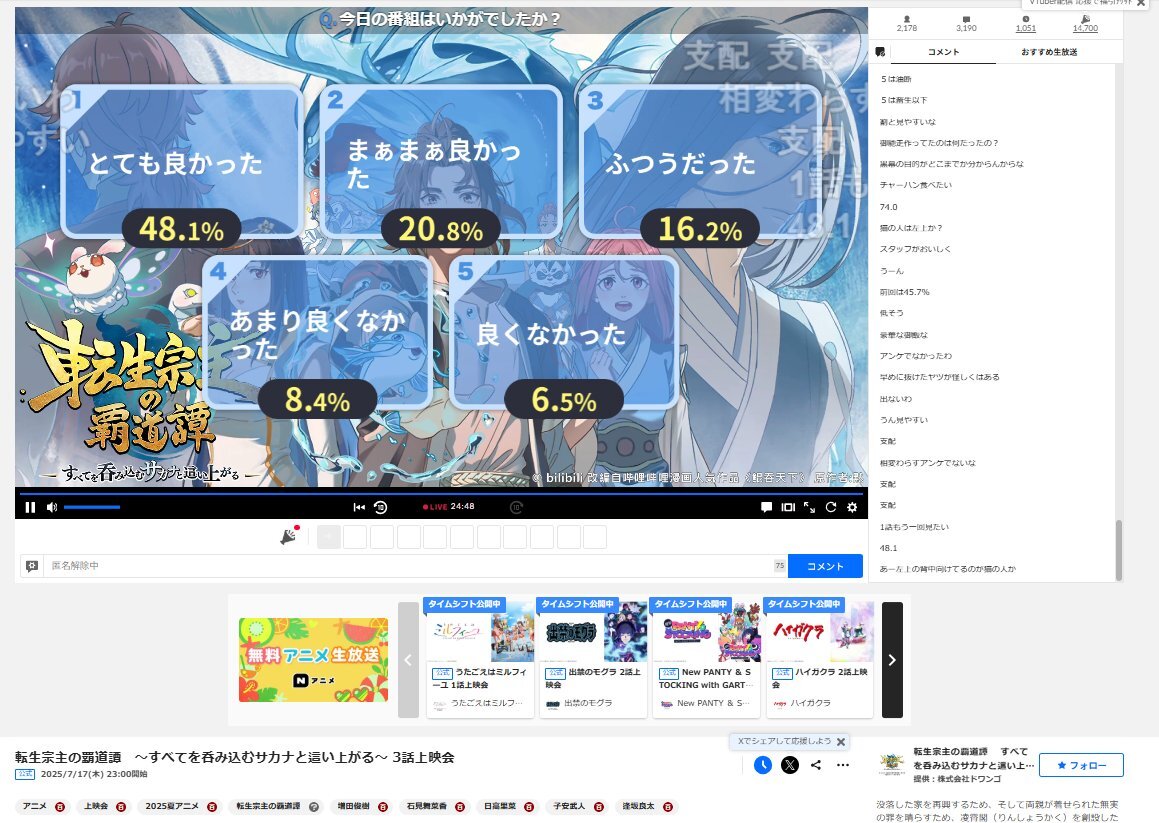Open the three-dot more menu

[x=843, y=765]
